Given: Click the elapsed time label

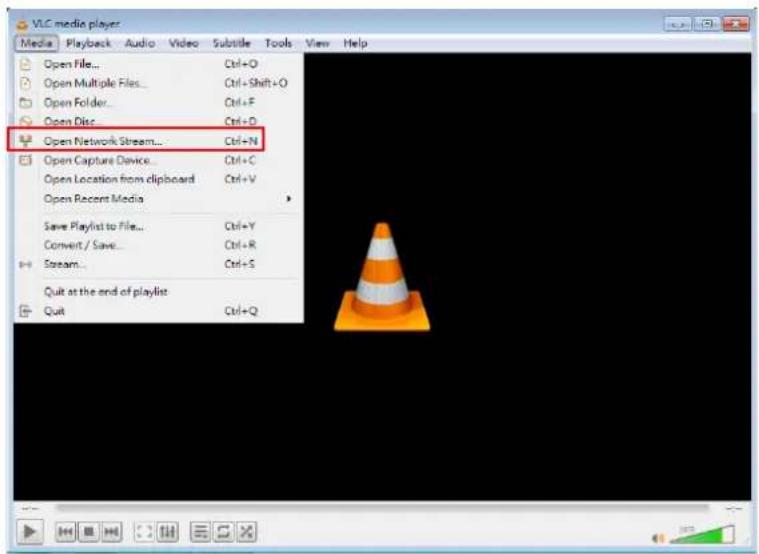Looking at the screenshot, I should pos(30,508).
